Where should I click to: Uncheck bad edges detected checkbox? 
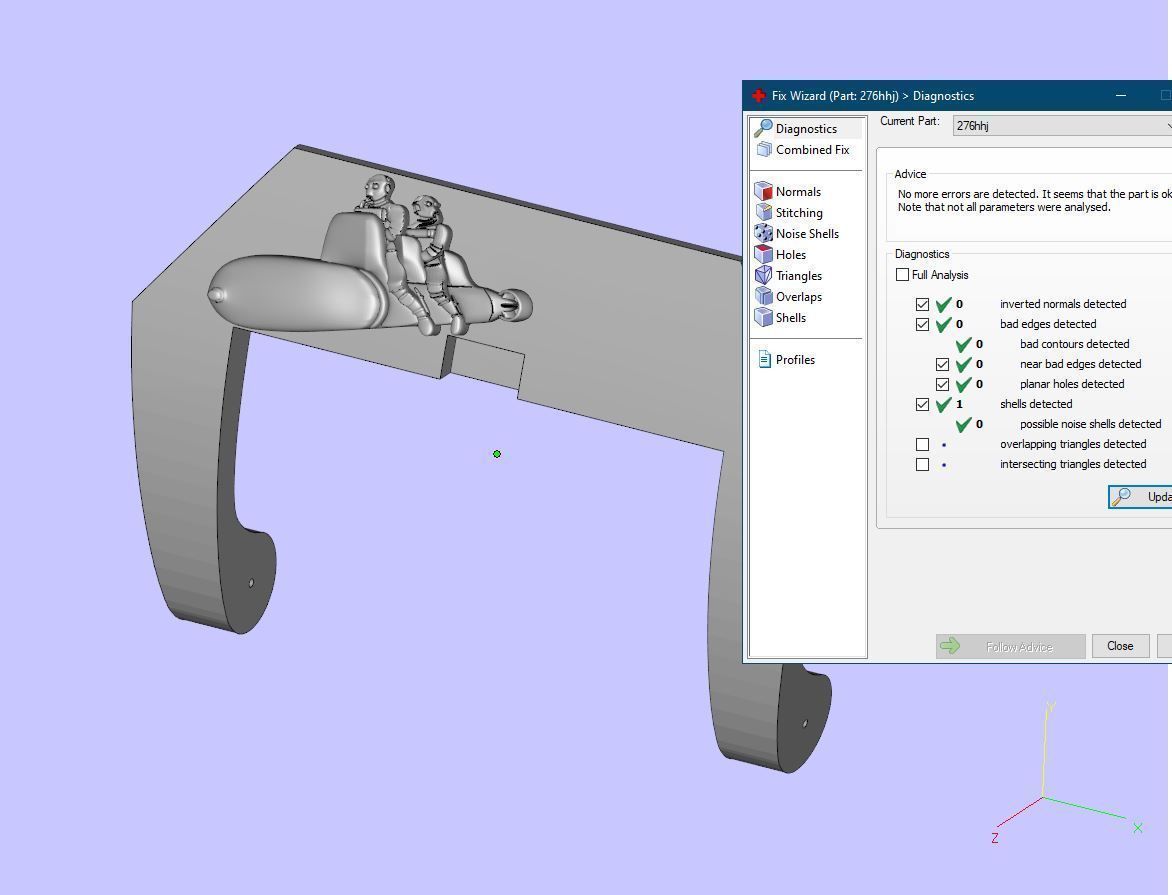coord(922,325)
